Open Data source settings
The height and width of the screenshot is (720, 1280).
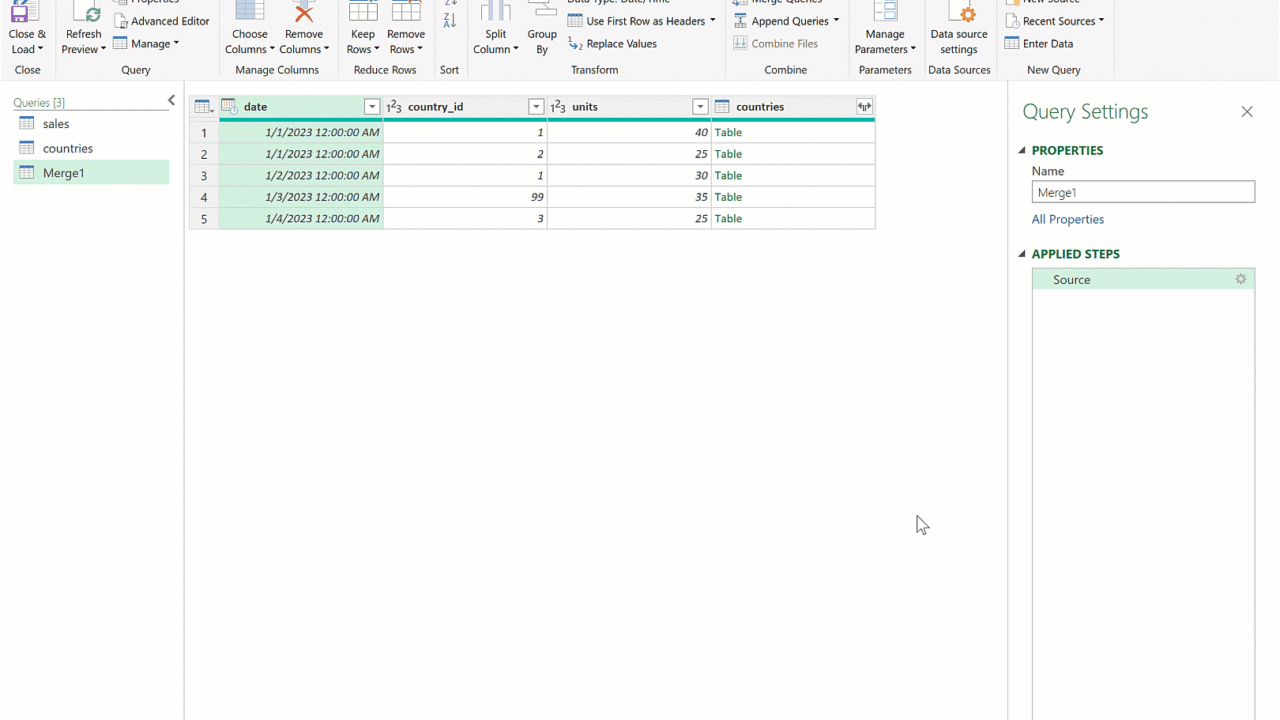[x=958, y=30]
